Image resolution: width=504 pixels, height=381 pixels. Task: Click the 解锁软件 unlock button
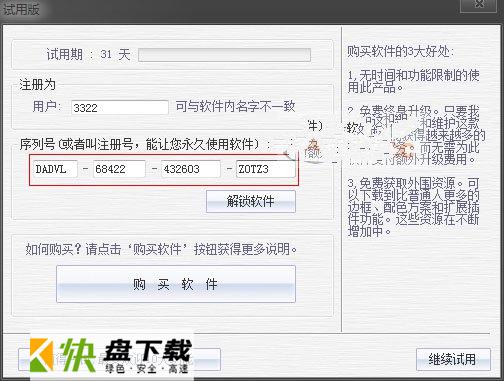(x=251, y=201)
